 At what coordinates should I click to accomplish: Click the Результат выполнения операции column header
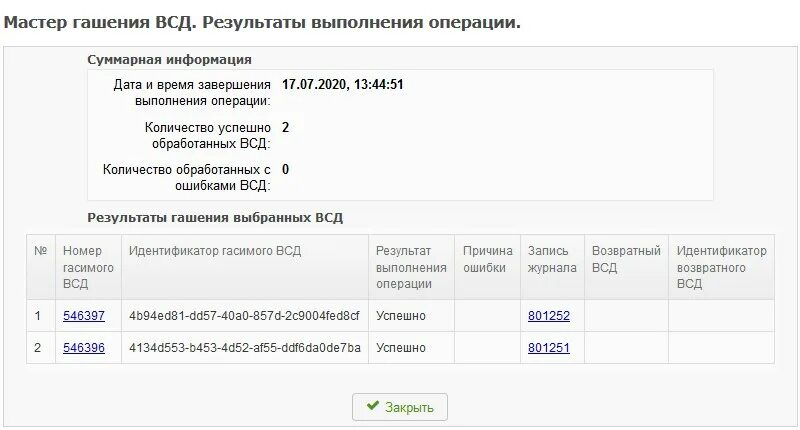411,267
